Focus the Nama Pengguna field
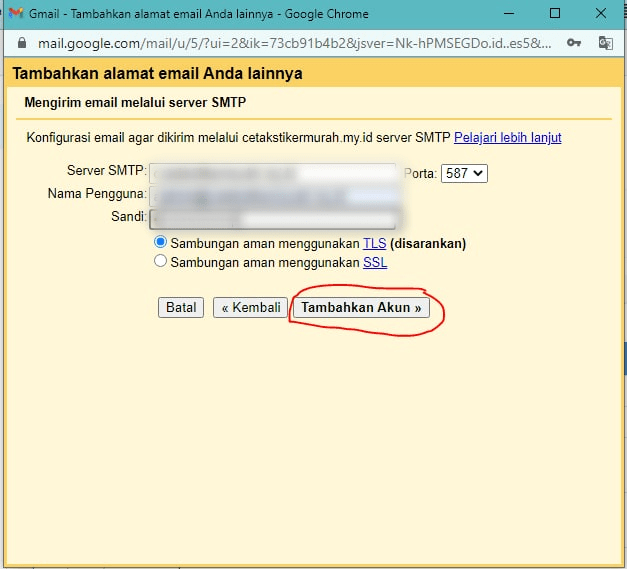Image resolution: width=627 pixels, height=569 pixels. tap(273, 196)
